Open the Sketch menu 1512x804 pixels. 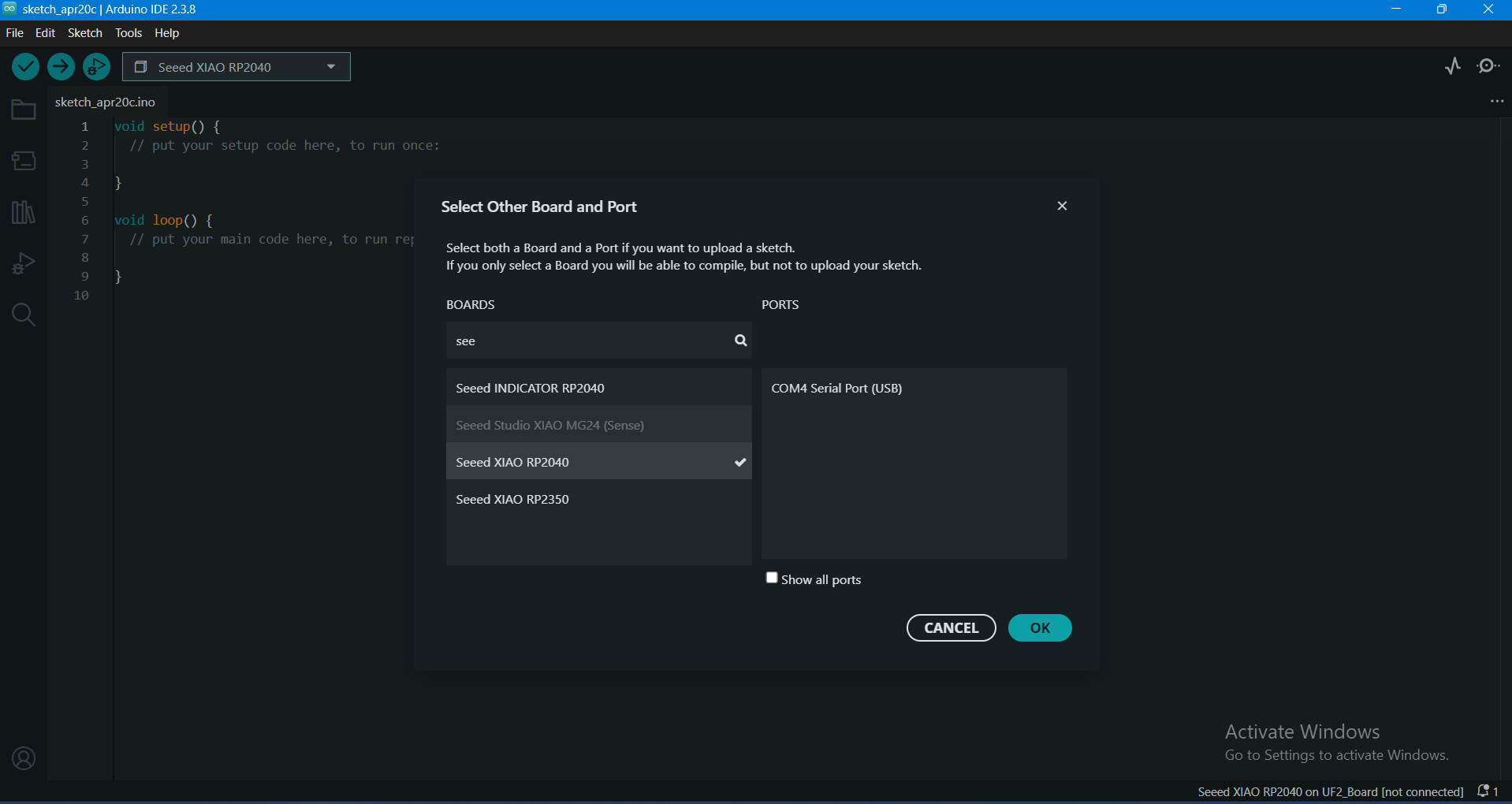point(85,33)
